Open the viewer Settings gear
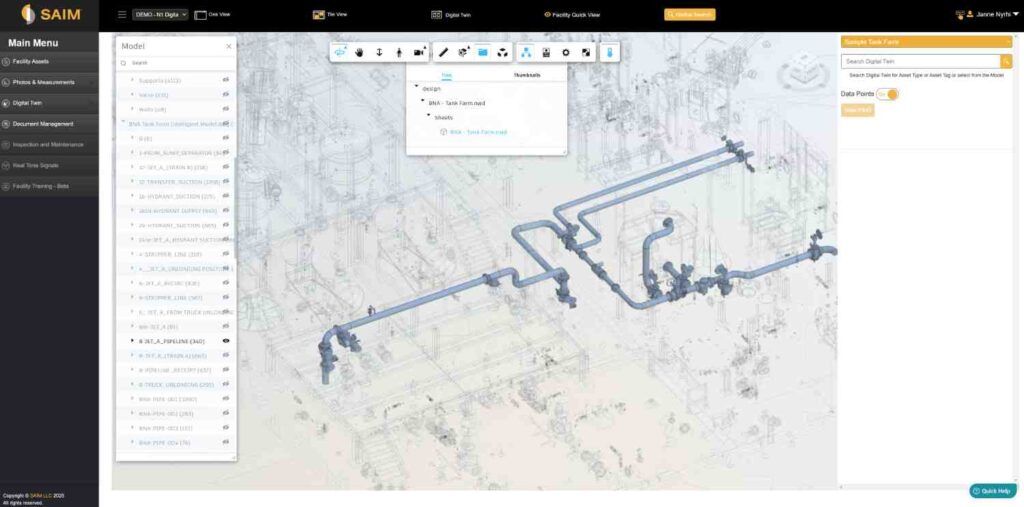This screenshot has height=507, width=1024. (566, 52)
